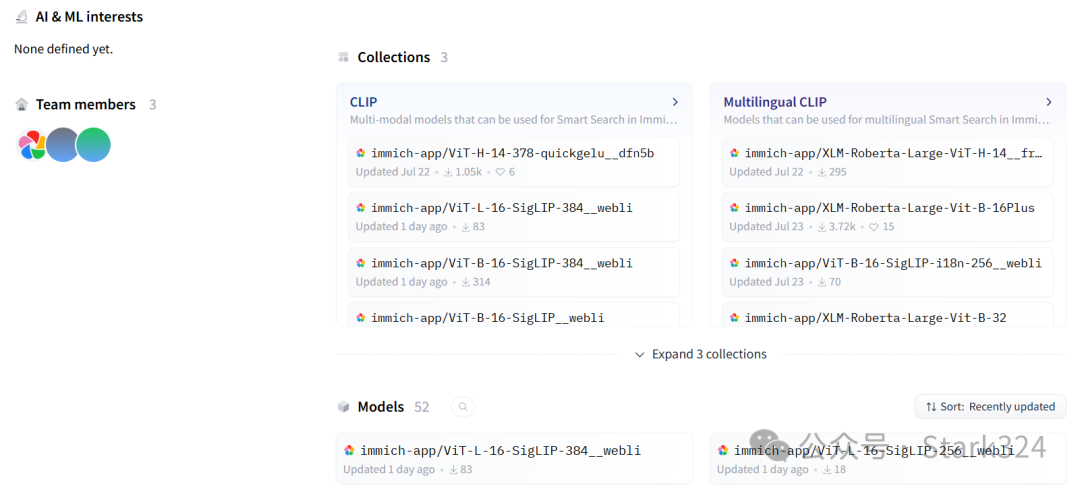Click the Models section cube icon

click(343, 407)
